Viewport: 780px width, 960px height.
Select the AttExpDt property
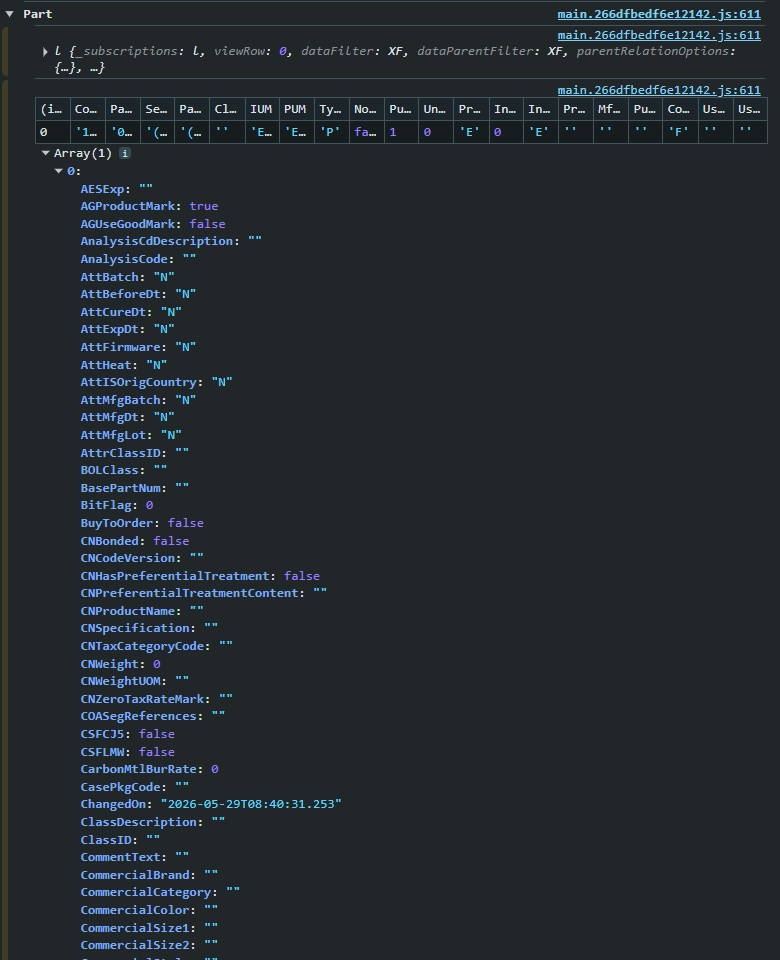[x=127, y=329]
